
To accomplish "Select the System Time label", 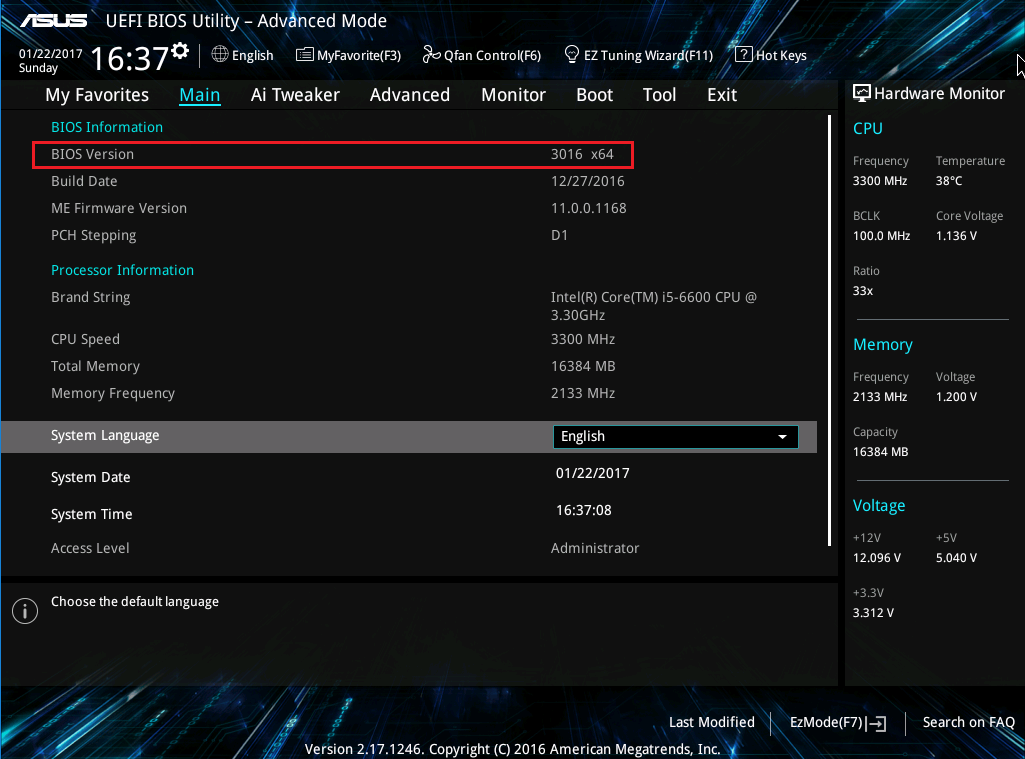I will pos(92,514).
